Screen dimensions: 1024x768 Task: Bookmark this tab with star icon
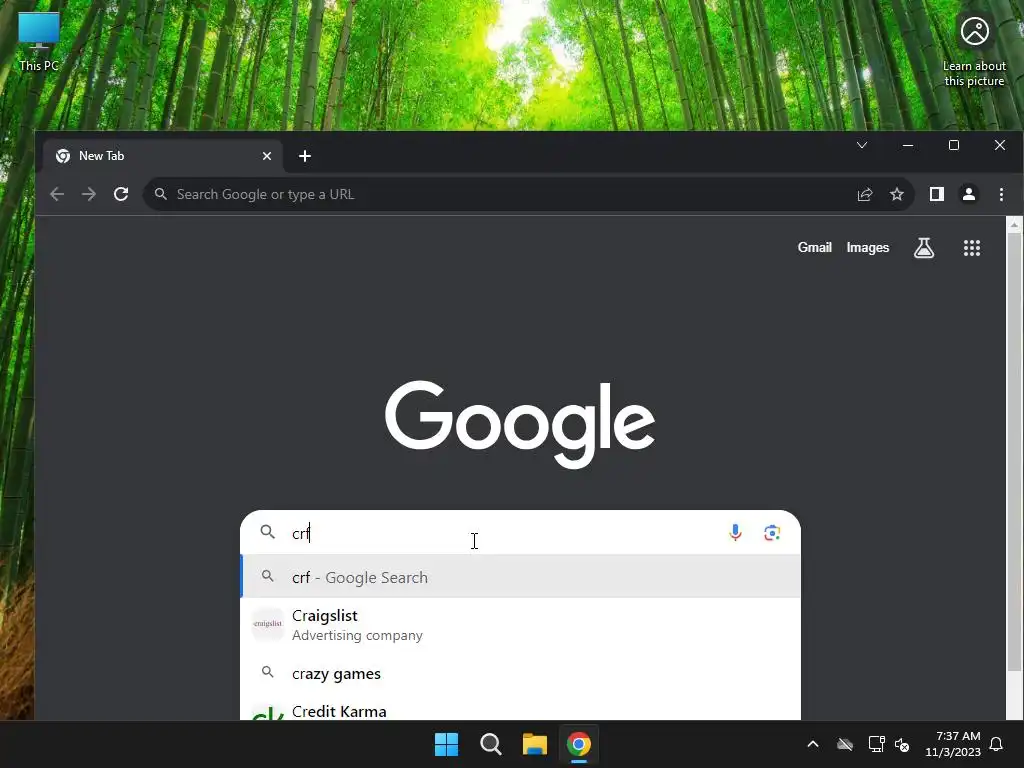(x=897, y=194)
